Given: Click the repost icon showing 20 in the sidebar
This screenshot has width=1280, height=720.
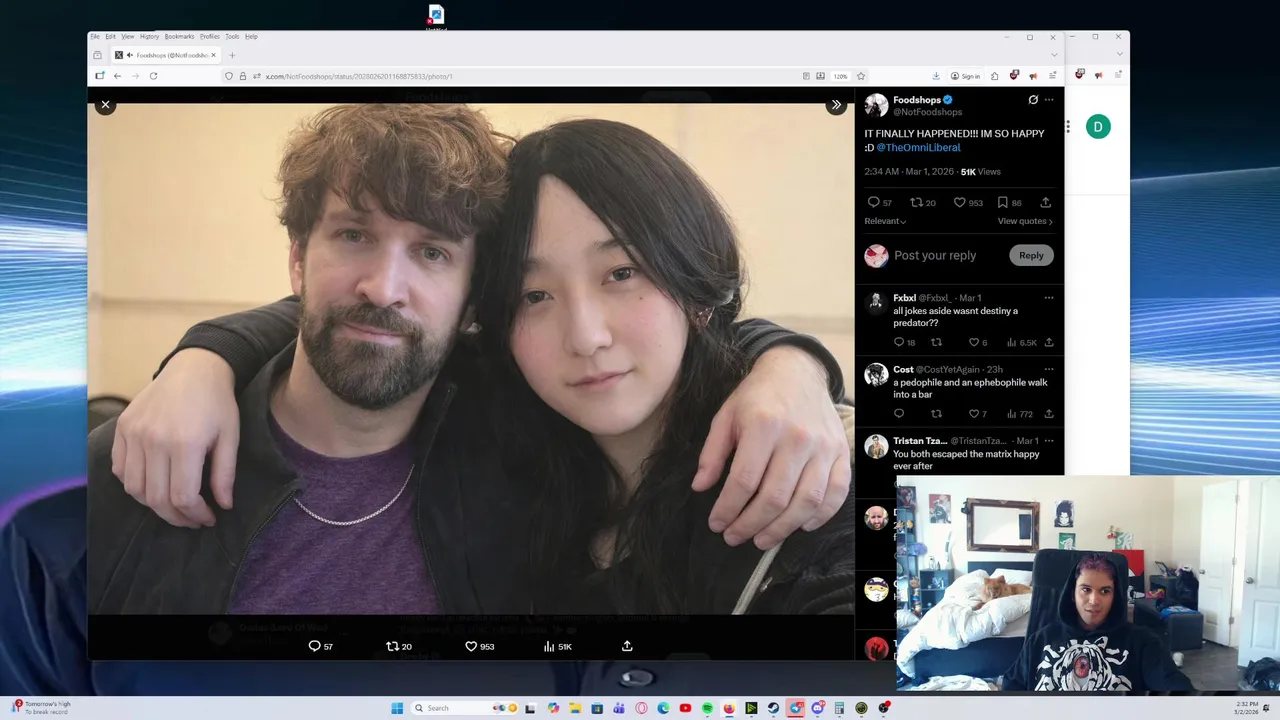Looking at the screenshot, I should 916,202.
